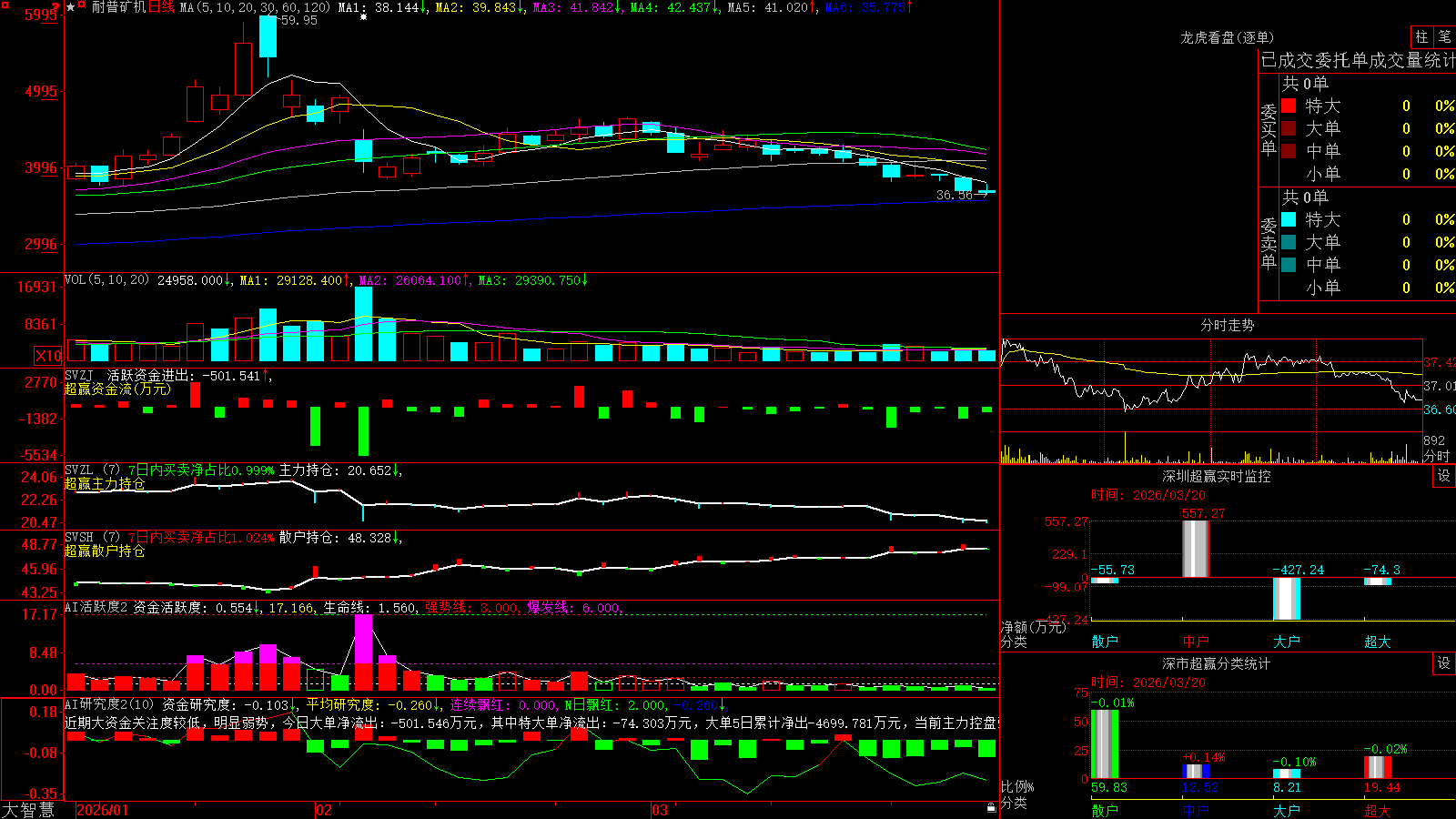
Task: Click the 02 month marker on the axis
Action: pyautogui.click(x=324, y=810)
